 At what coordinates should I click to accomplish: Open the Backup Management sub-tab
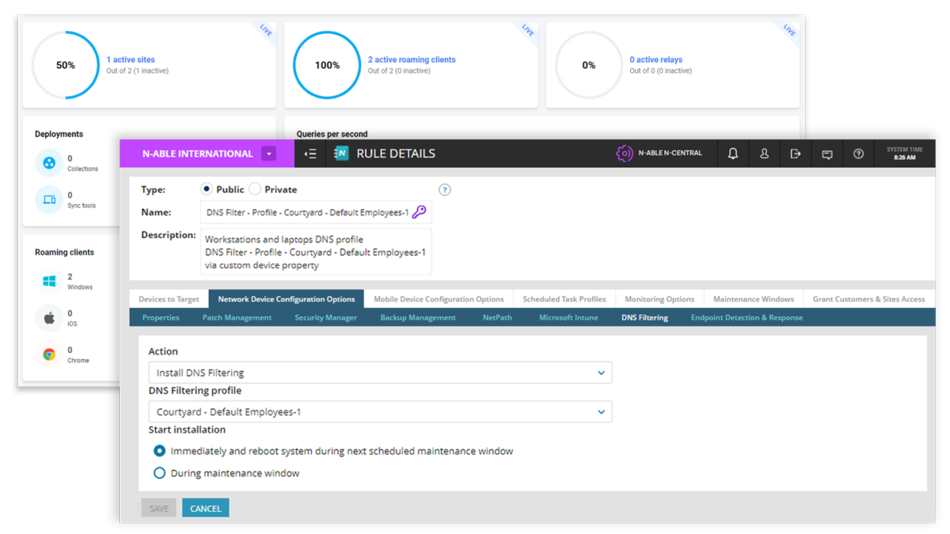coord(418,318)
